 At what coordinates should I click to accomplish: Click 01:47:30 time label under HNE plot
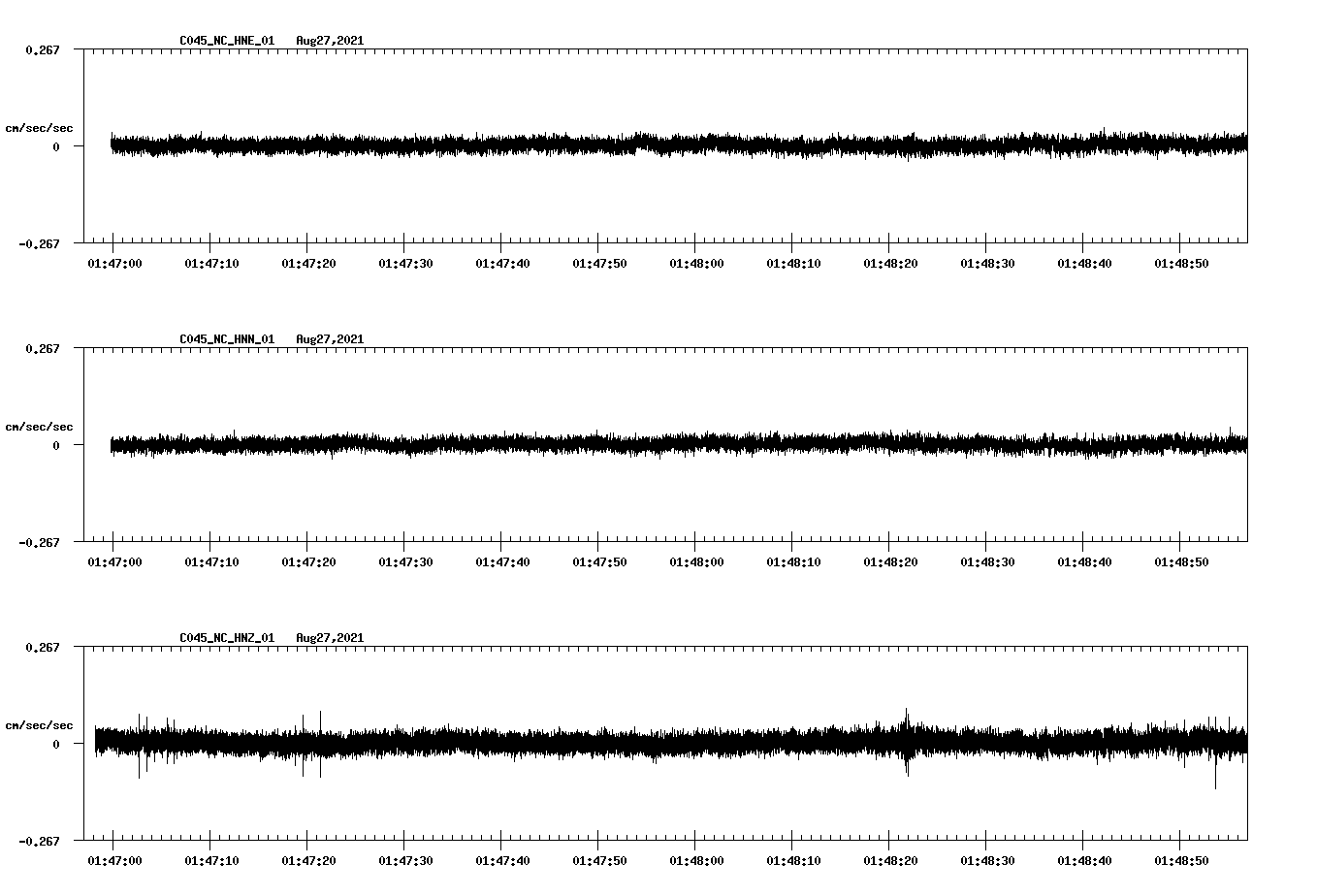(405, 263)
